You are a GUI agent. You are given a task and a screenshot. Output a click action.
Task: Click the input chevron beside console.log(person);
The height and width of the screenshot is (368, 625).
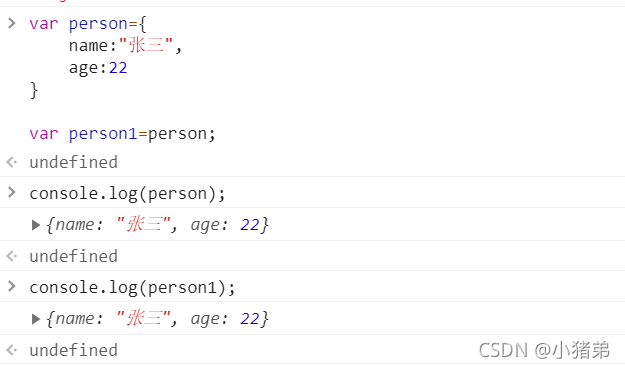click(12, 193)
